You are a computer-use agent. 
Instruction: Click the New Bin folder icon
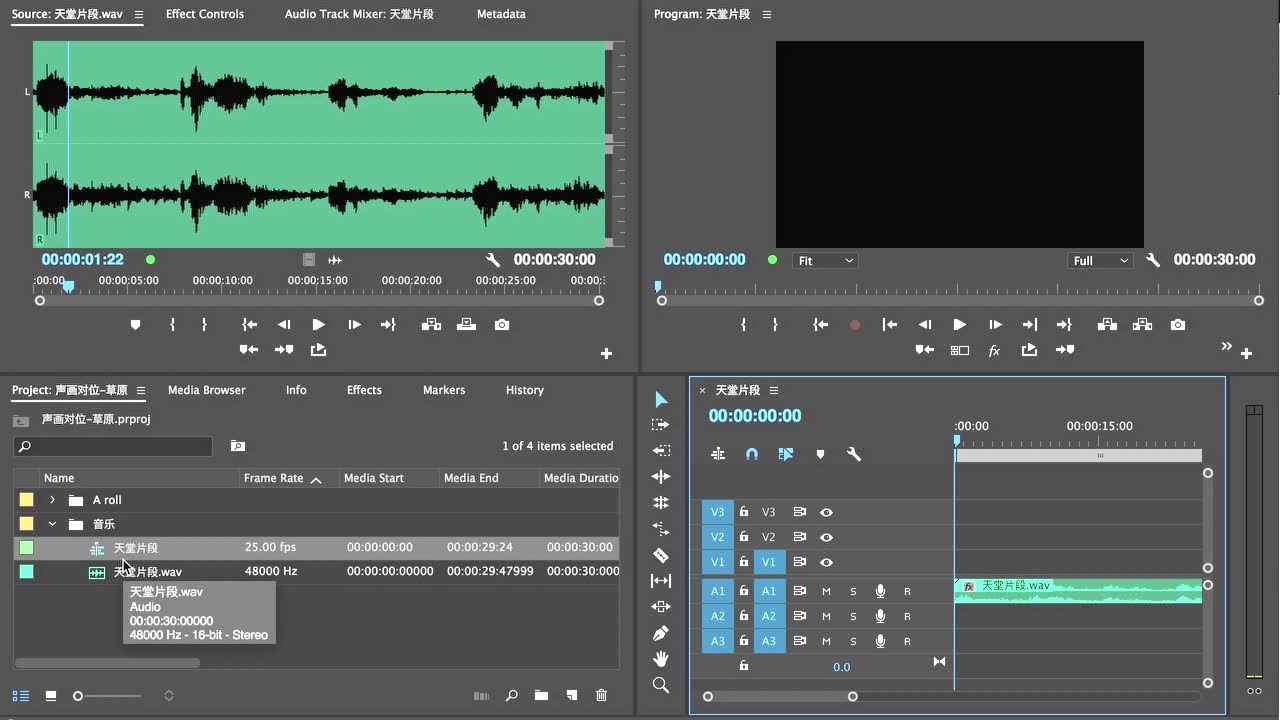(541, 696)
